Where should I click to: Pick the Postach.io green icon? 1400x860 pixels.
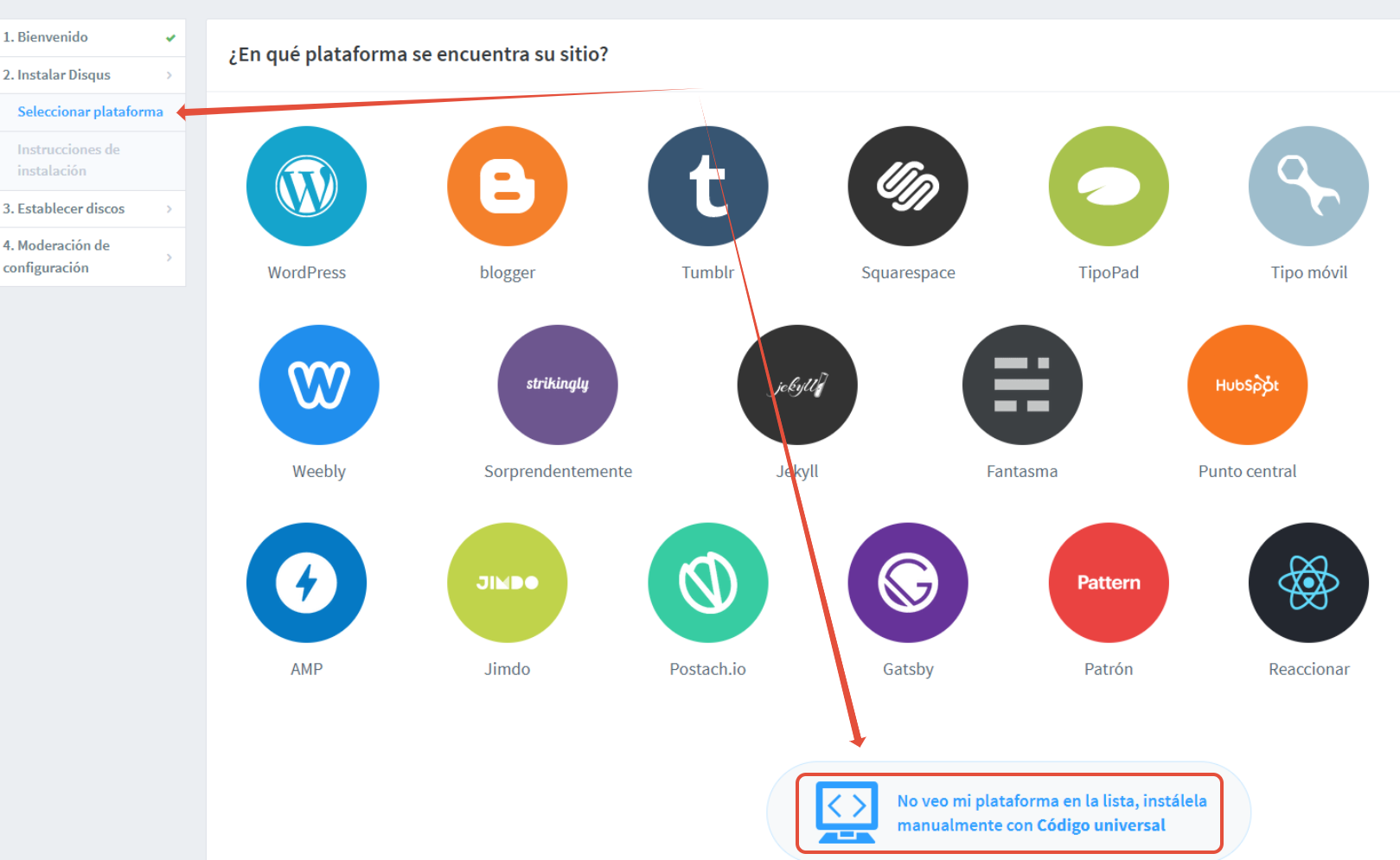(707, 583)
